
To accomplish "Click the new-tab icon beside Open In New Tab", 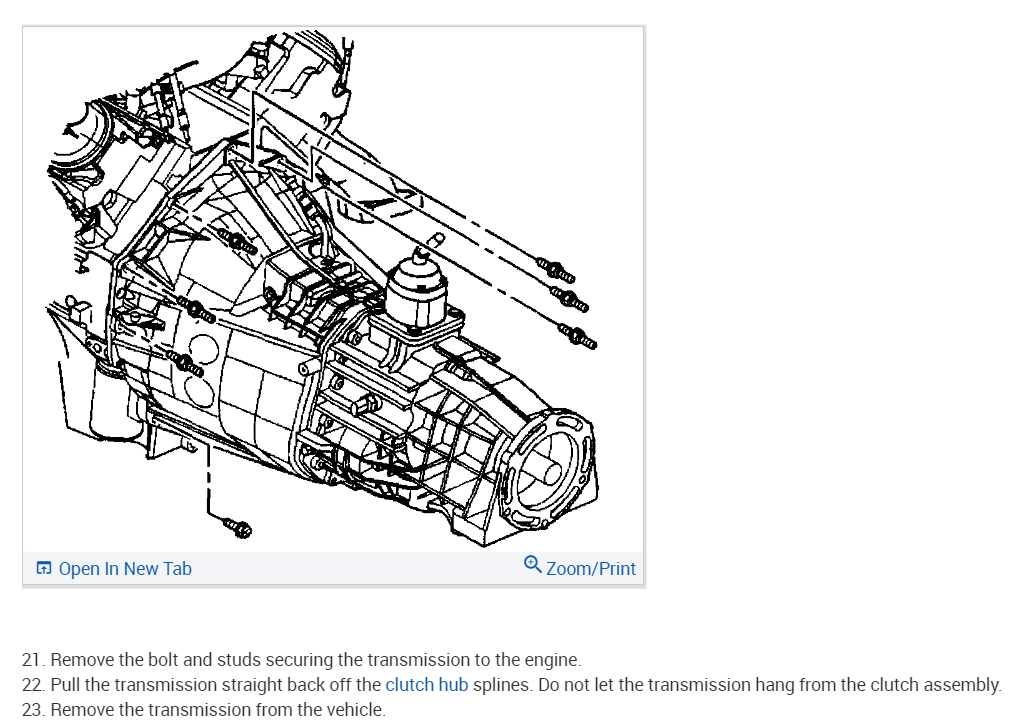I will coord(44,568).
